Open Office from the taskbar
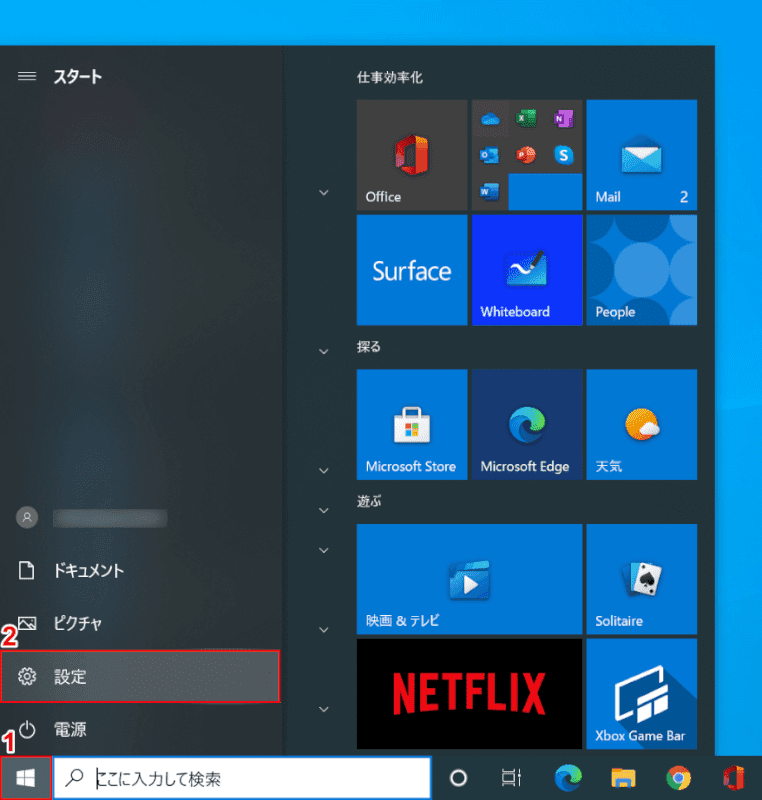This screenshot has height=800, width=762. pyautogui.click(x=733, y=778)
